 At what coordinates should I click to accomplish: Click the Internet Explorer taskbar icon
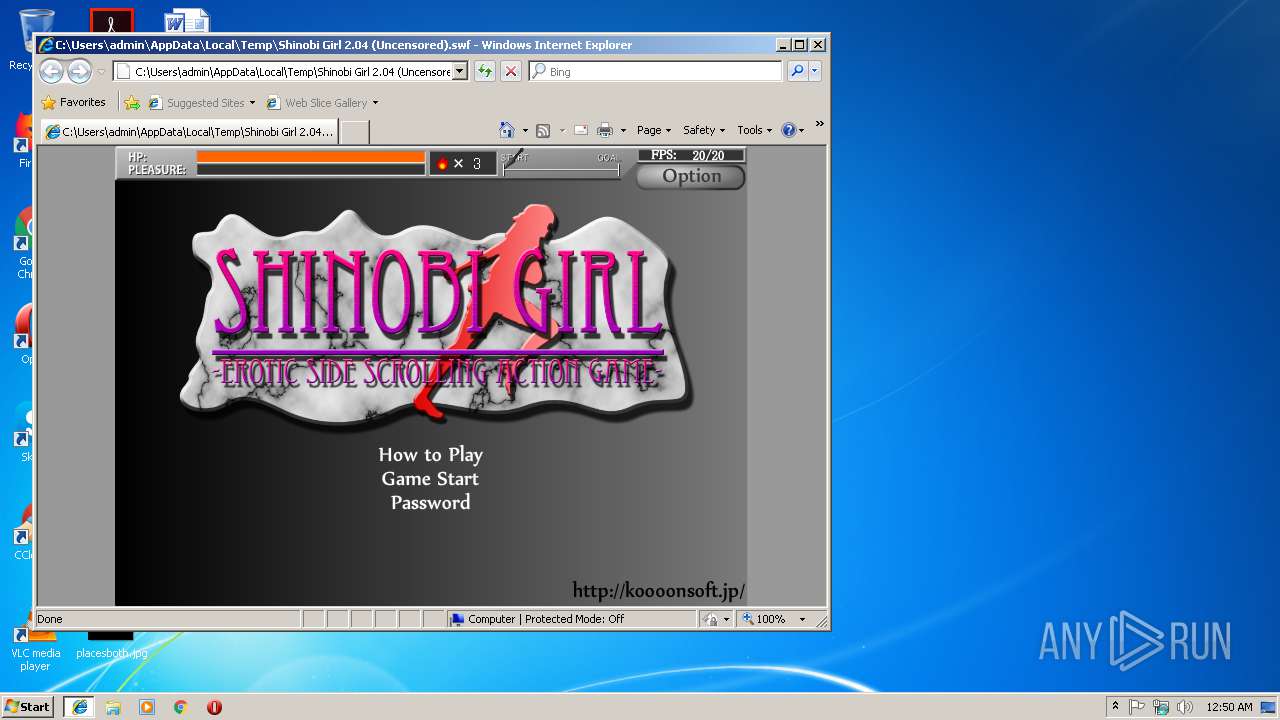tap(80, 707)
